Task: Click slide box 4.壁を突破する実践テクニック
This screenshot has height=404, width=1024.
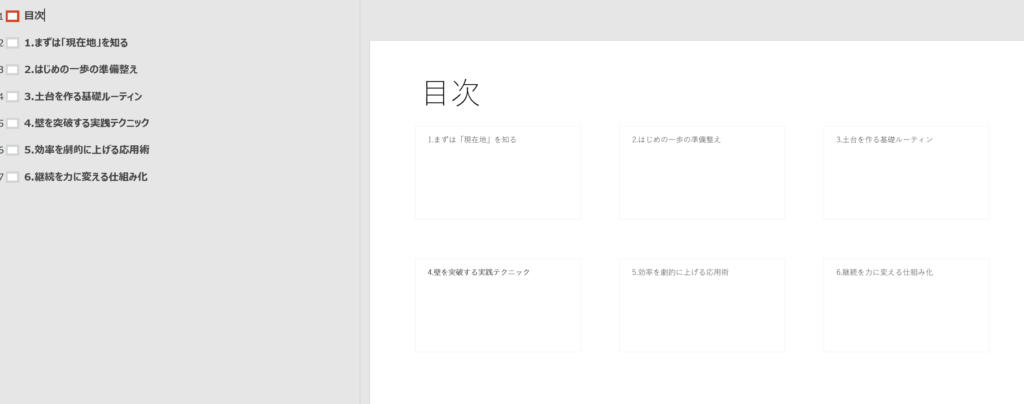Action: [497, 305]
